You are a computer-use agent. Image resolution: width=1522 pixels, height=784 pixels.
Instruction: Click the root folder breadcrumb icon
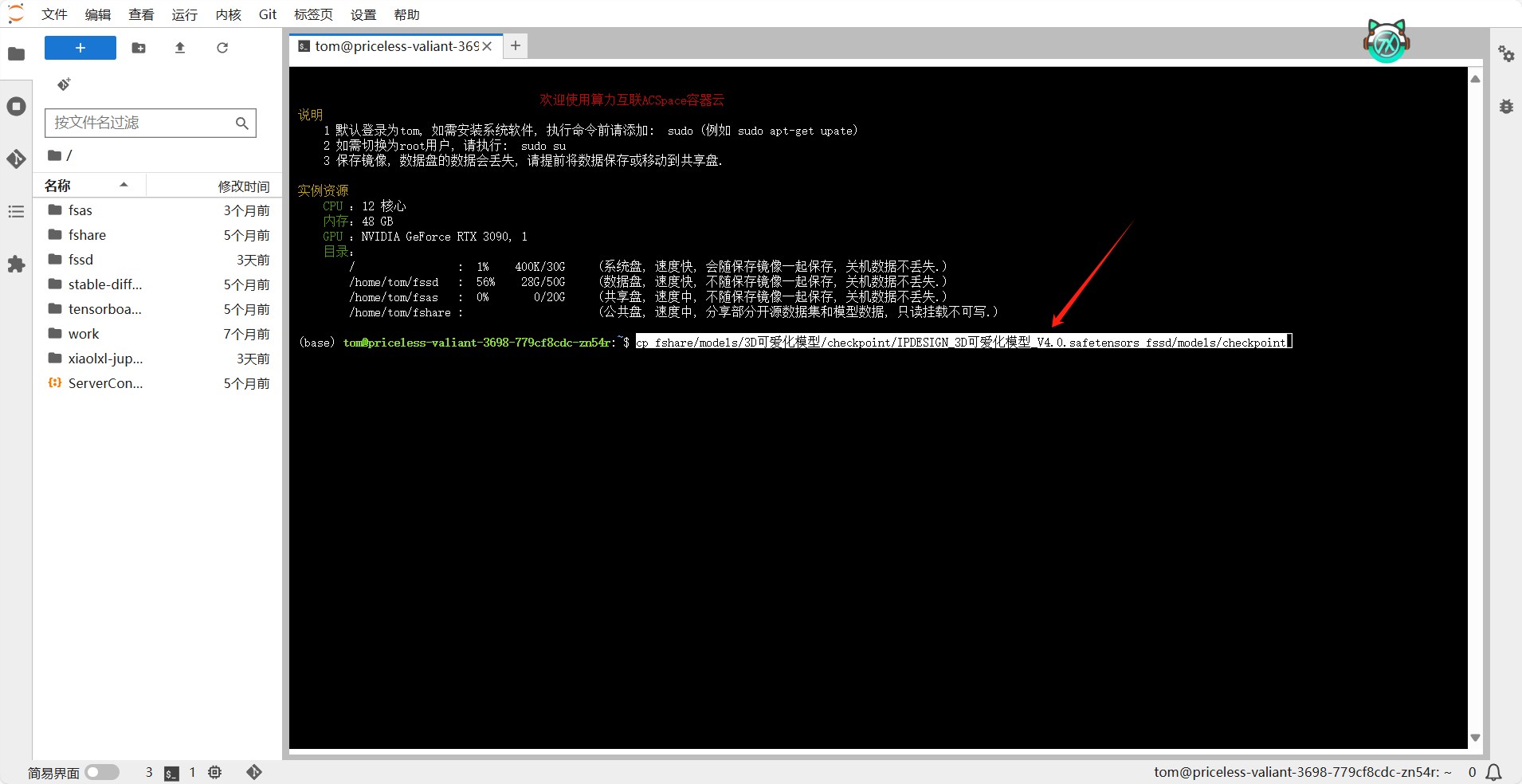click(x=54, y=155)
